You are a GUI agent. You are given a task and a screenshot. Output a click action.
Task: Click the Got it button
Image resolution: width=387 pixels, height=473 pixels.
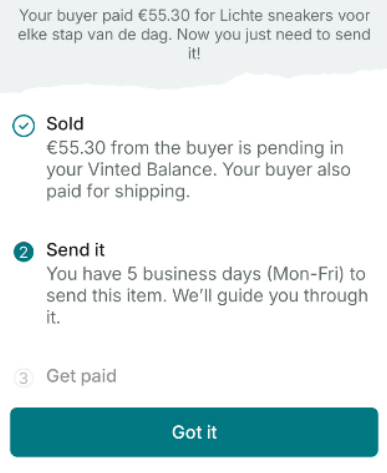(194, 432)
